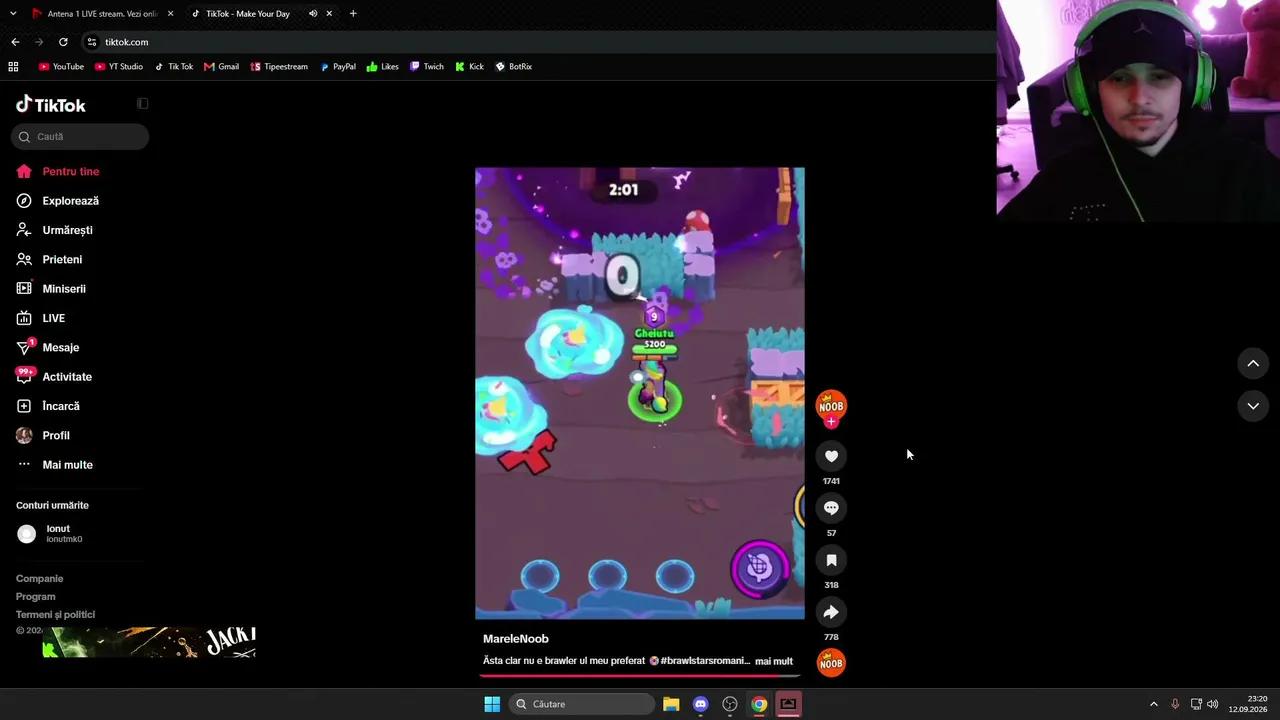Image resolution: width=1280 pixels, height=720 pixels.
Task: Open the Companie footer link
Action: [39, 579]
